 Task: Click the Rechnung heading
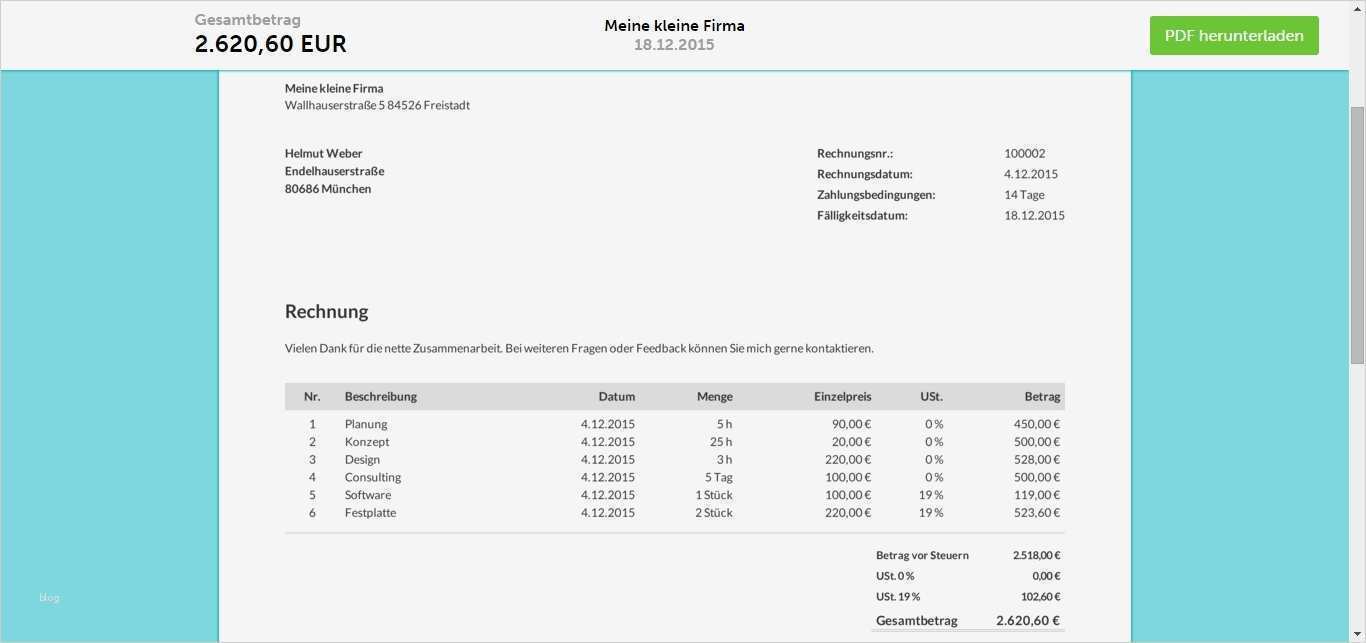coord(327,312)
